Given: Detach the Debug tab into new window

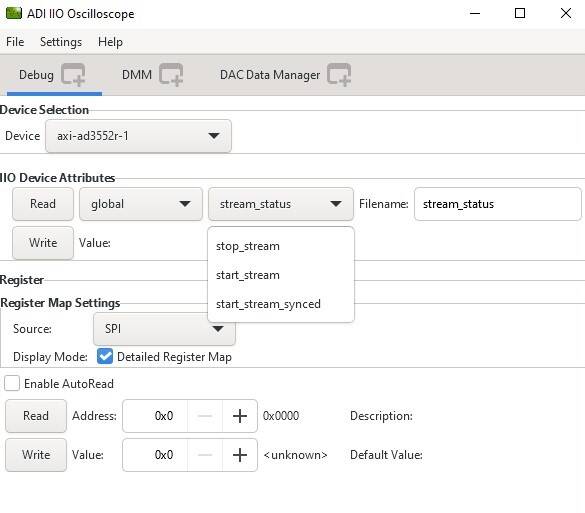Looking at the screenshot, I should (x=73, y=75).
